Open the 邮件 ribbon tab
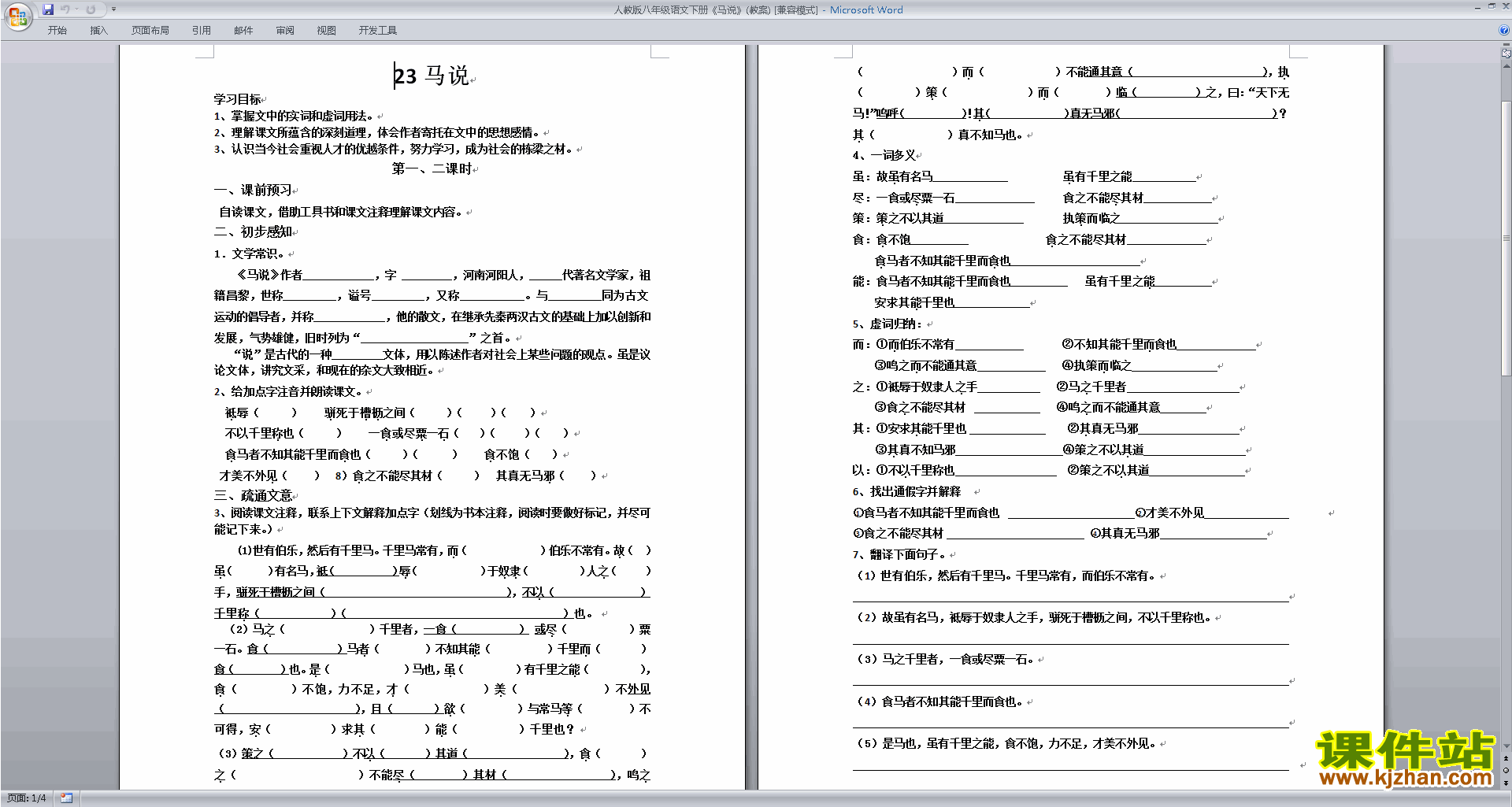This screenshot has width=1512, height=807. [x=243, y=30]
